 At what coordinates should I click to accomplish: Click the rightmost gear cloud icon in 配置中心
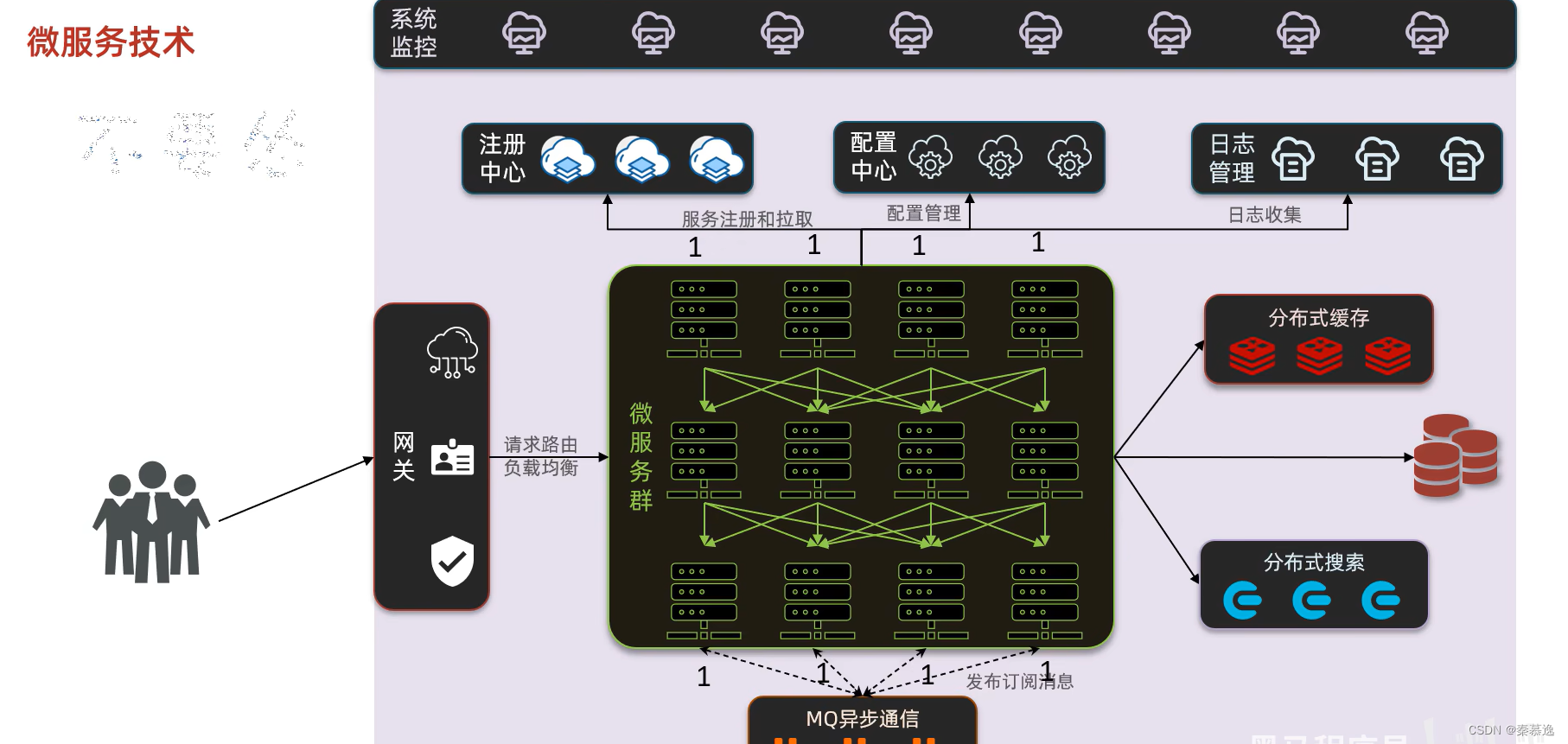[x=1069, y=157]
